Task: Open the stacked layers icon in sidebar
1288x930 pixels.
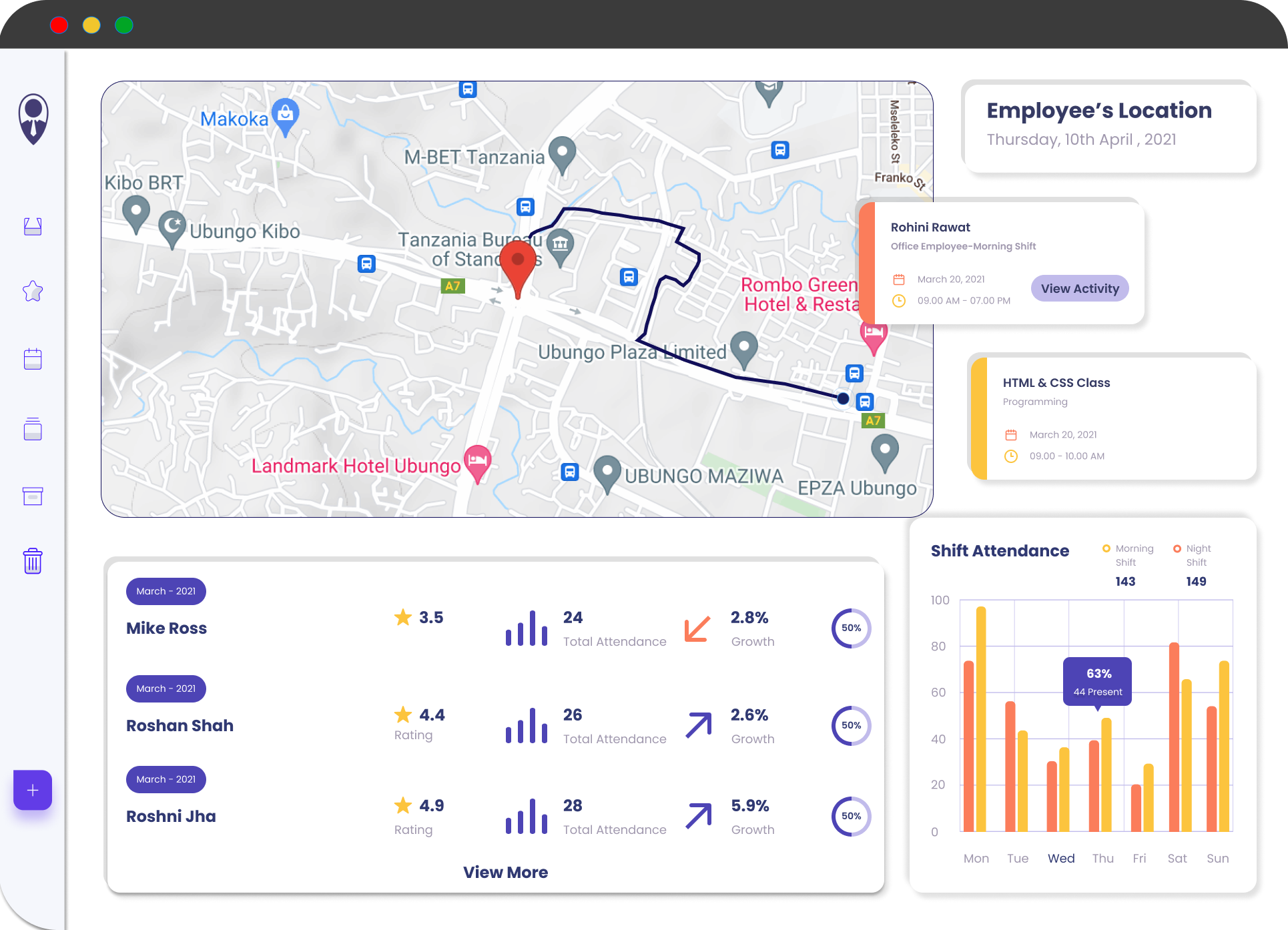Action: coord(33,428)
